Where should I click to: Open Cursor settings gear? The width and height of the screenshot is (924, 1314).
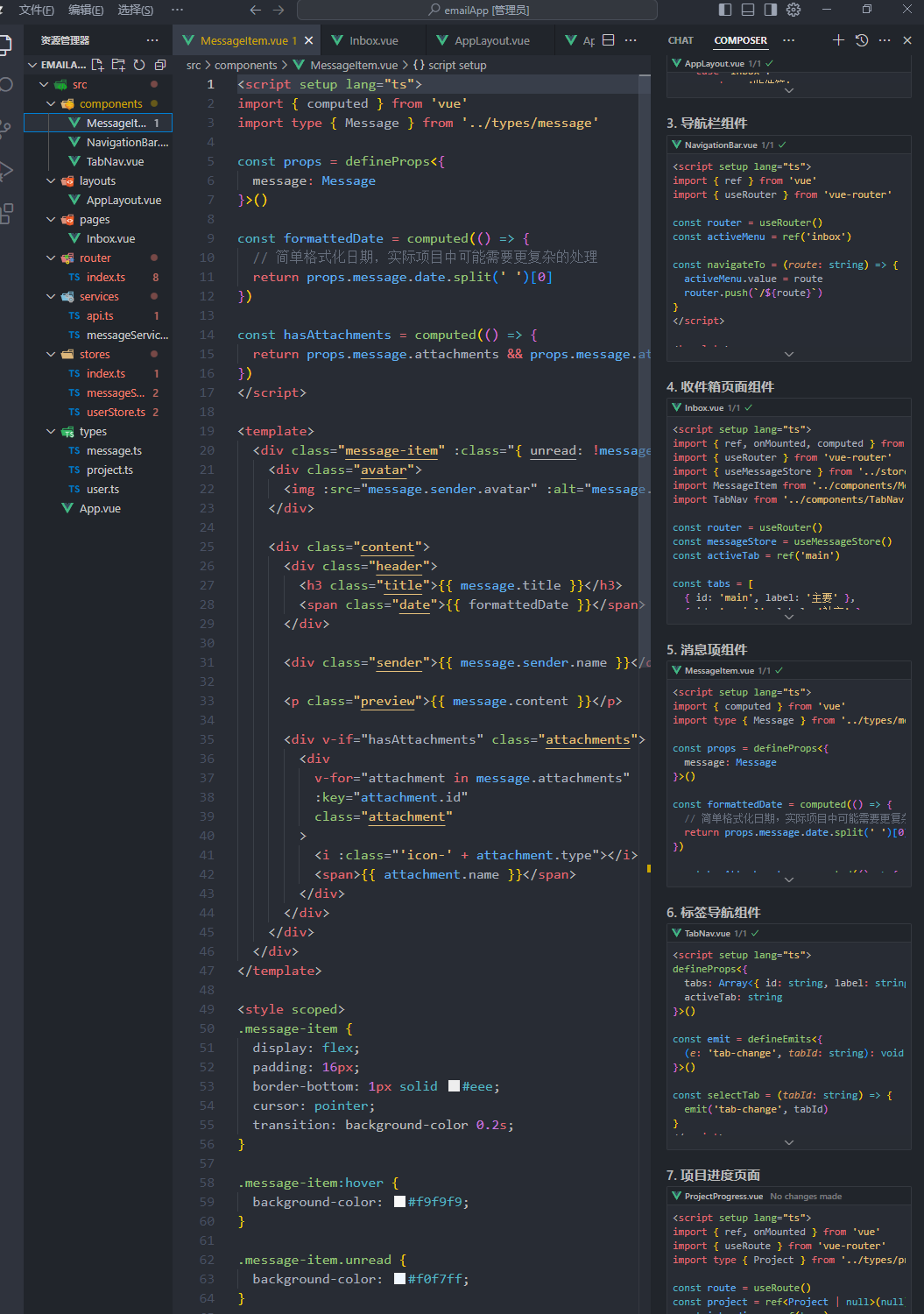pos(794,10)
